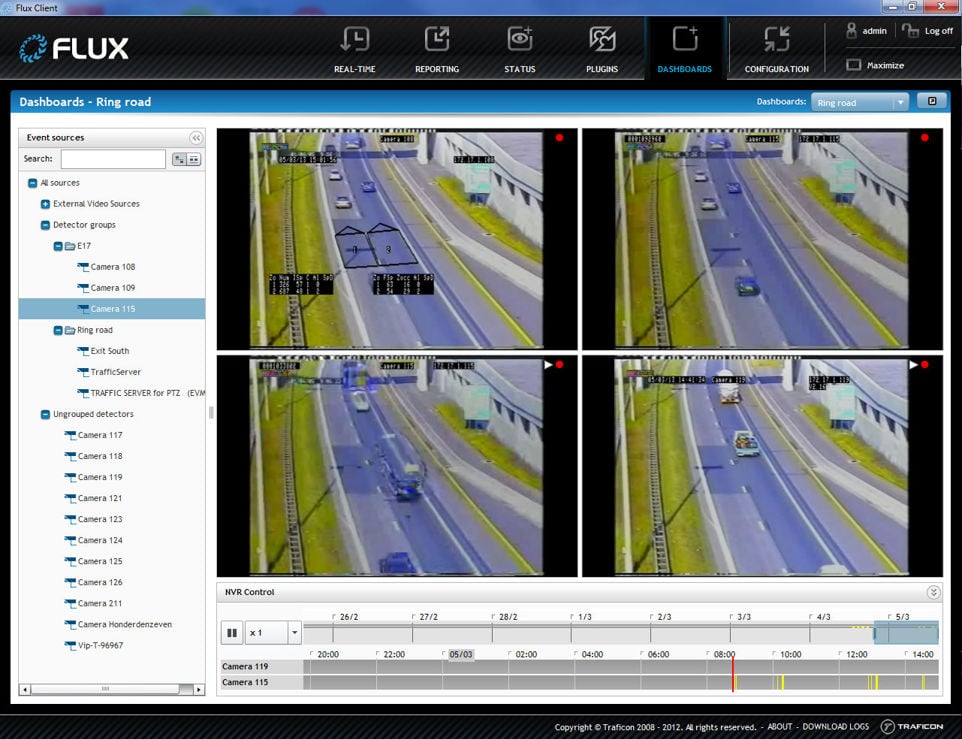Open the Real-Time view

(x=354, y=49)
